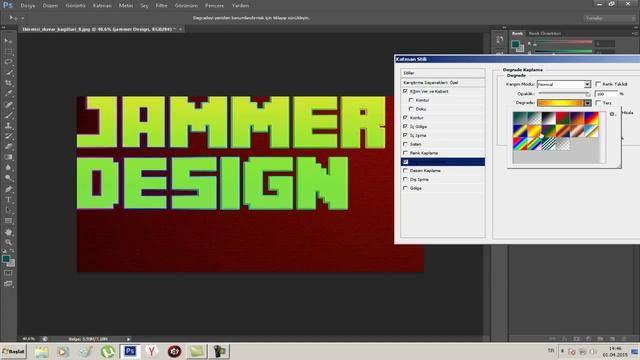Enable Renk Kaplama checkbox
Viewport: 640px width, 360px height.
[405, 153]
